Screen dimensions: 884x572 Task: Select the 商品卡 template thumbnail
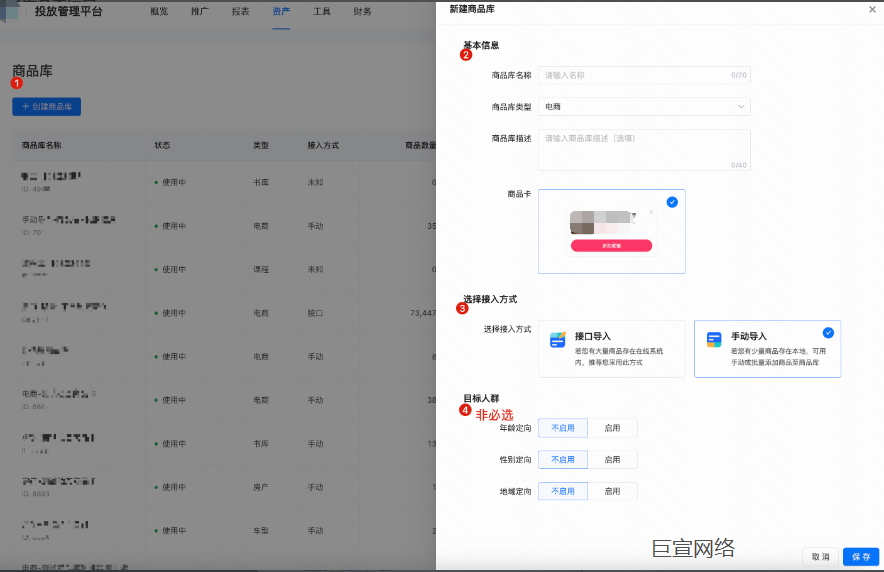tap(612, 232)
